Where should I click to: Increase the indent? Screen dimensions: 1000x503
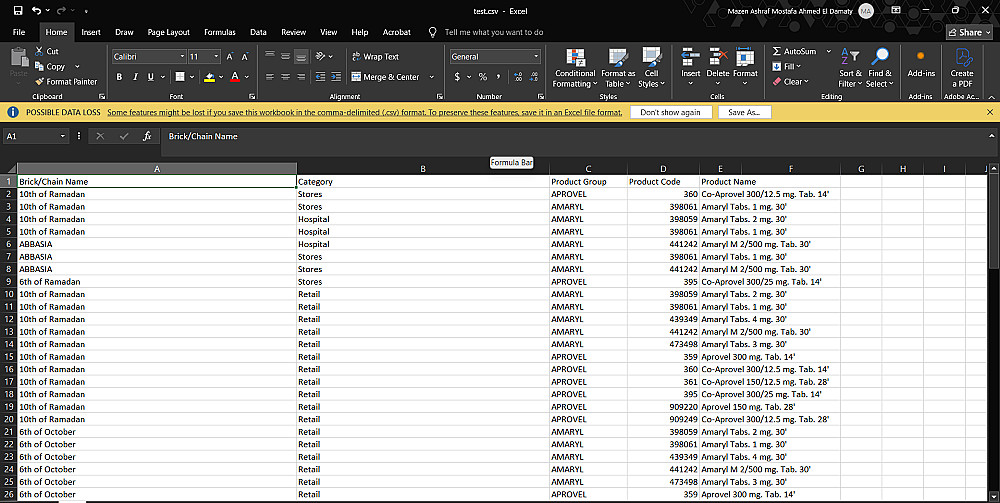(336, 77)
